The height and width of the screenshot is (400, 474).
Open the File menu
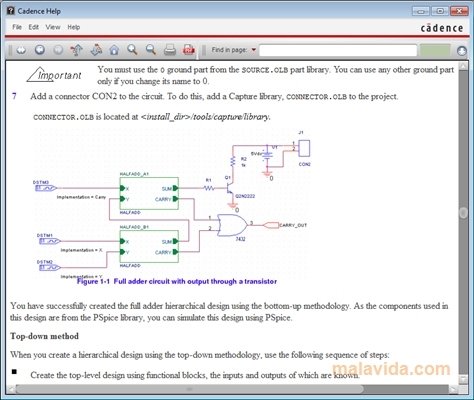[17, 27]
